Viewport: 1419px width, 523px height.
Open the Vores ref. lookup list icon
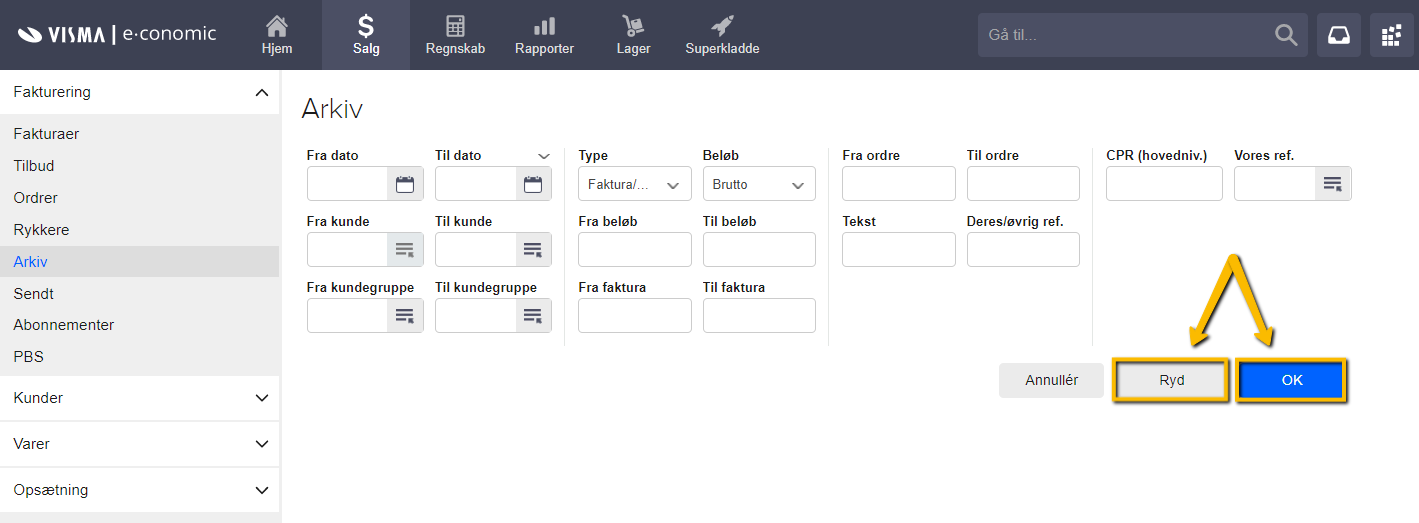[1333, 184]
